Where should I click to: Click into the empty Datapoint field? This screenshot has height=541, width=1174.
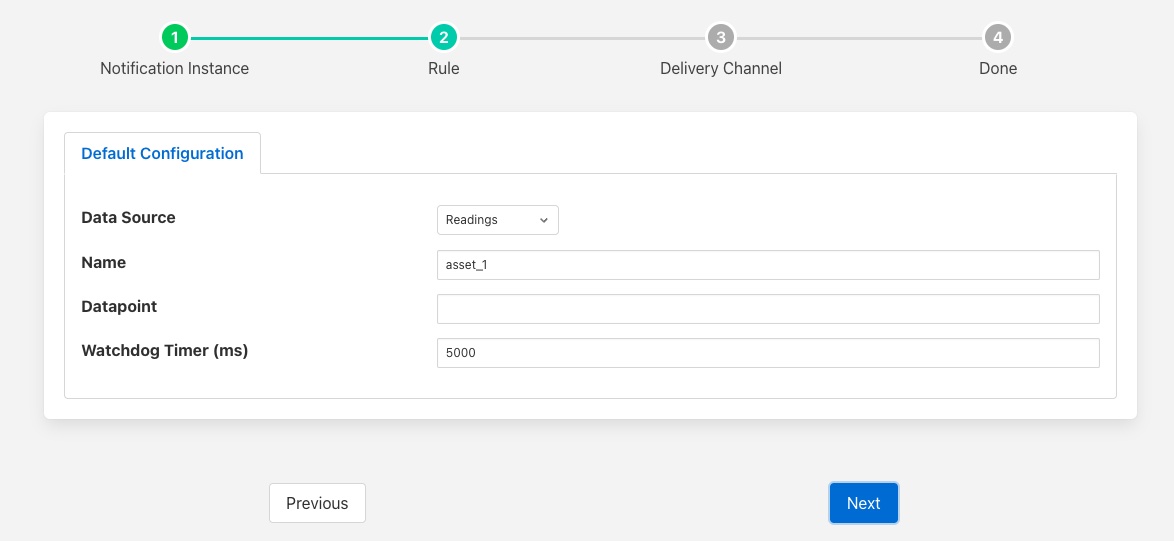tap(767, 309)
